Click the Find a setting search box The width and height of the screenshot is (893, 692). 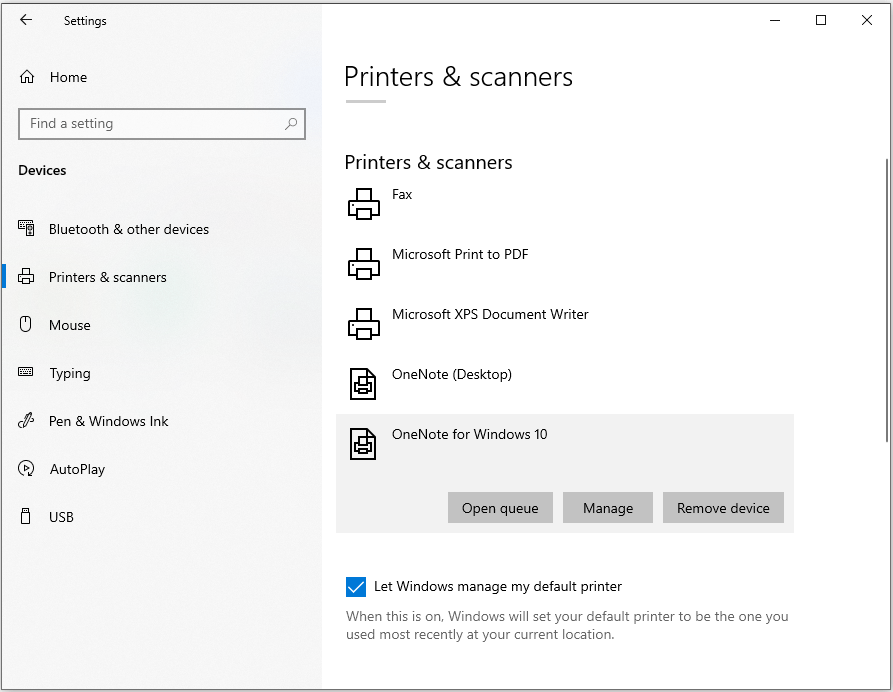150,124
